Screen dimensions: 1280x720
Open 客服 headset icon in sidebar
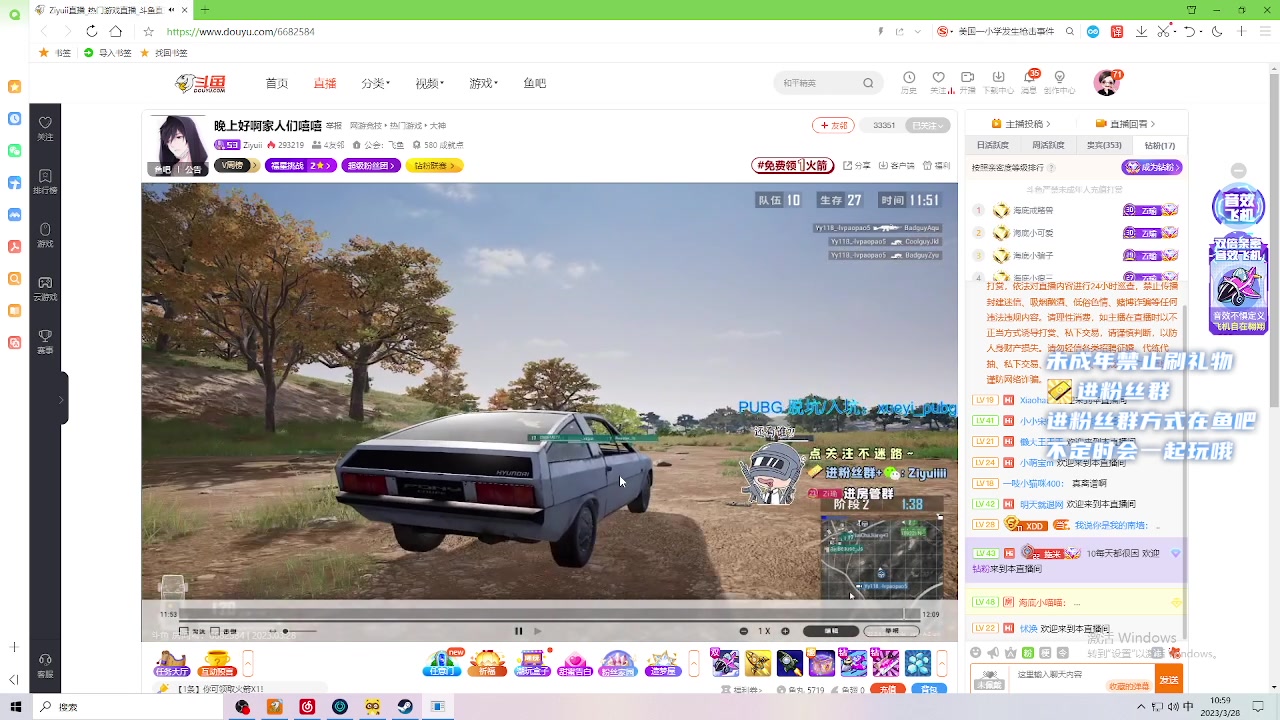(45, 665)
